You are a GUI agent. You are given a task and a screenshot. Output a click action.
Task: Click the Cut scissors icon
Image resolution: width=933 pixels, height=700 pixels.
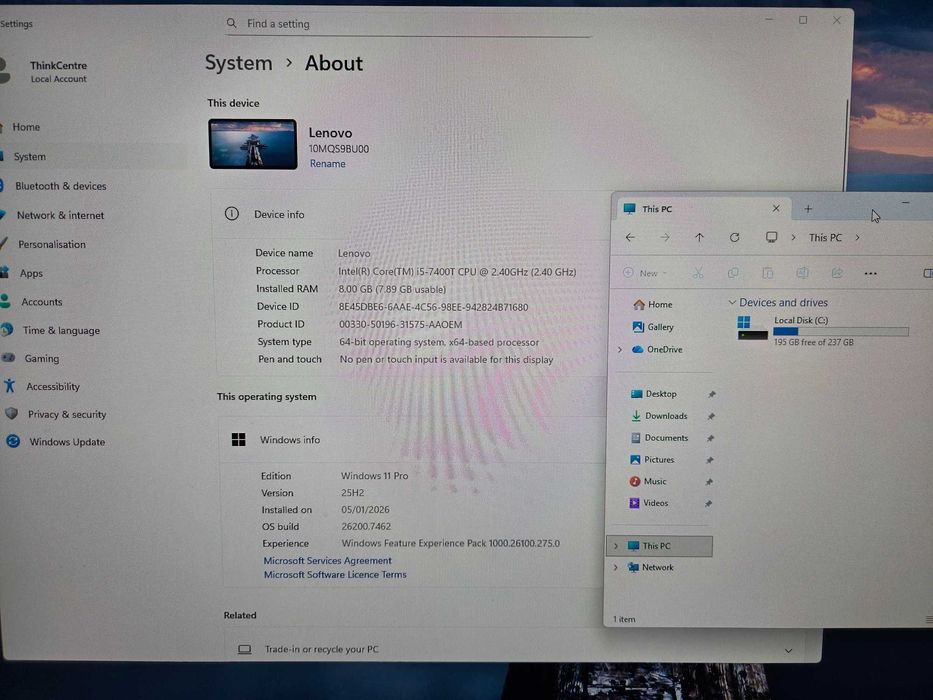698,273
